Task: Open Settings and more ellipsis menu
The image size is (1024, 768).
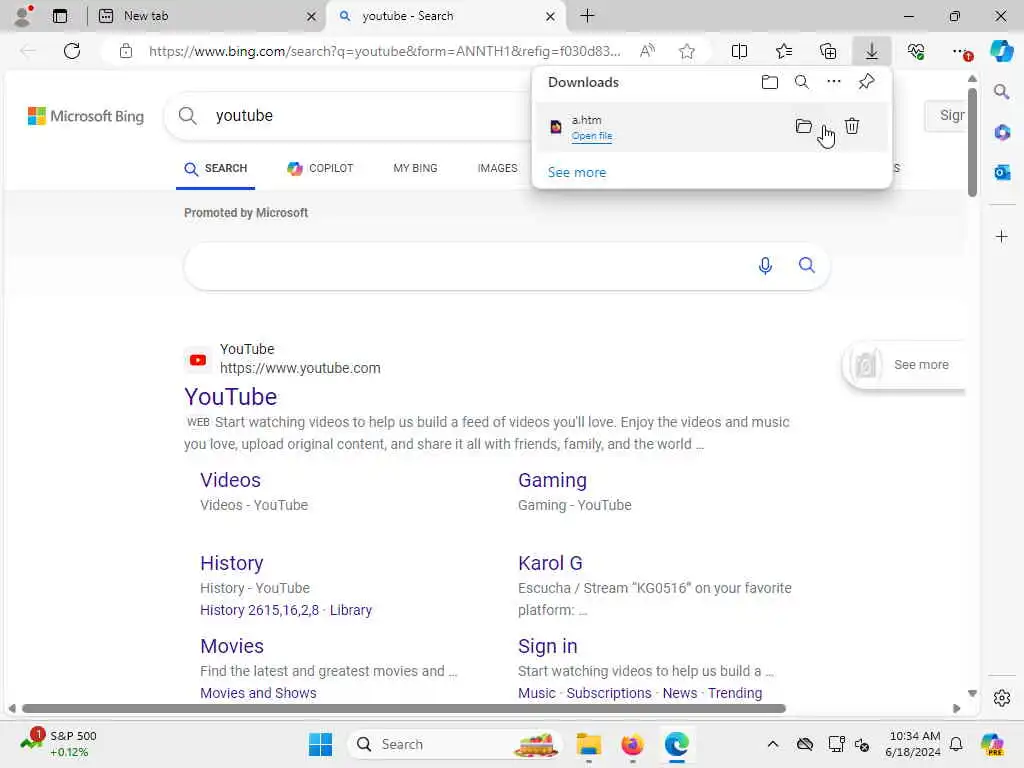Action: tap(961, 51)
